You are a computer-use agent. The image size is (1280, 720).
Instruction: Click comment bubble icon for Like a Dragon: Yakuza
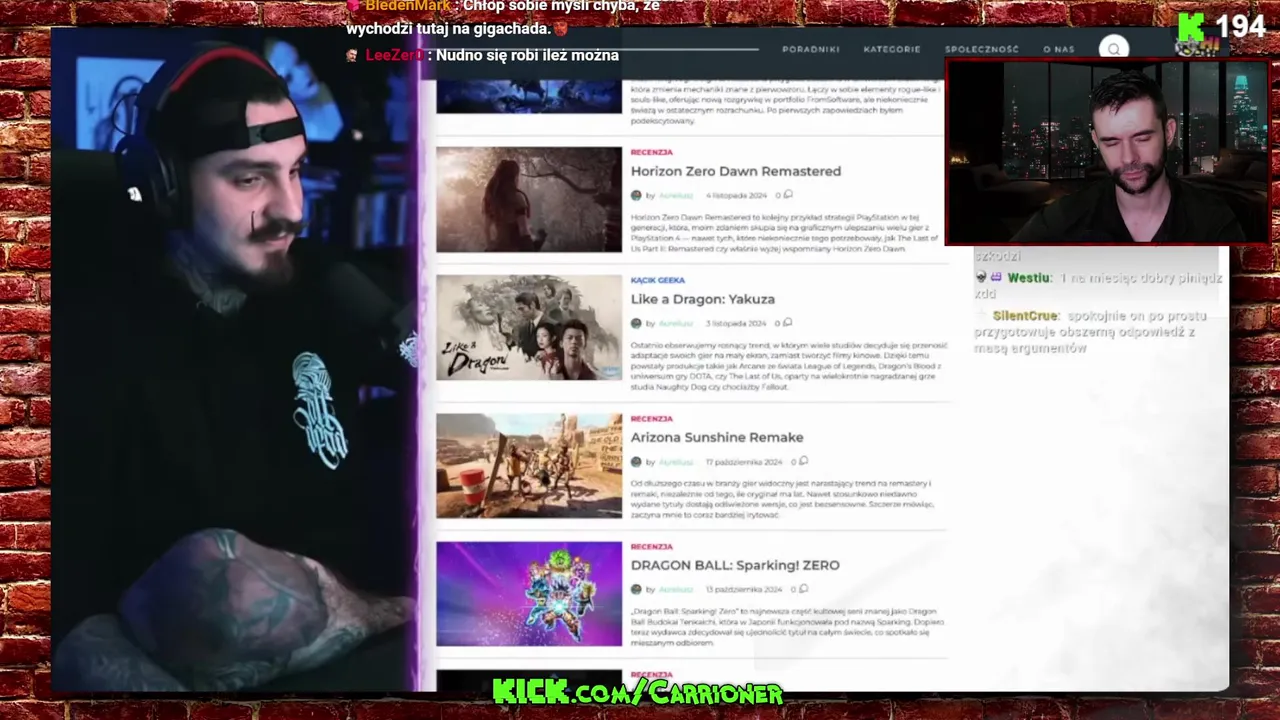(x=788, y=323)
